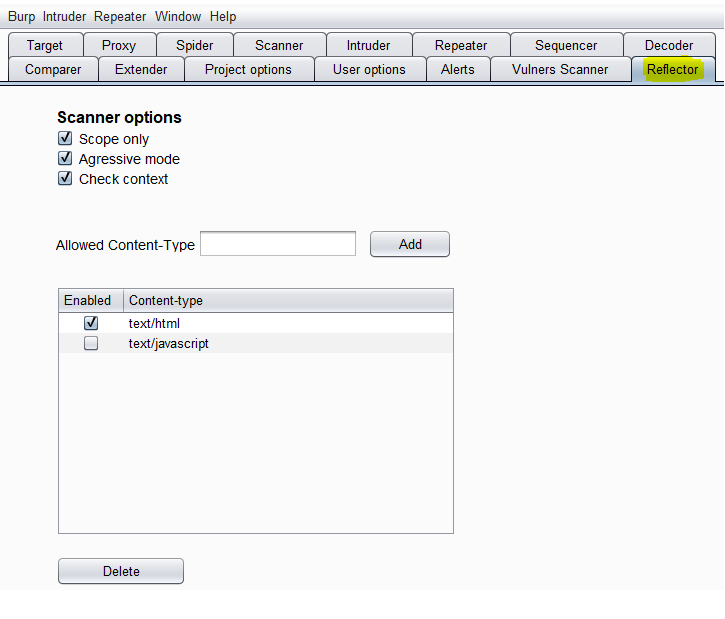Switch to the Proxy tab

click(119, 45)
